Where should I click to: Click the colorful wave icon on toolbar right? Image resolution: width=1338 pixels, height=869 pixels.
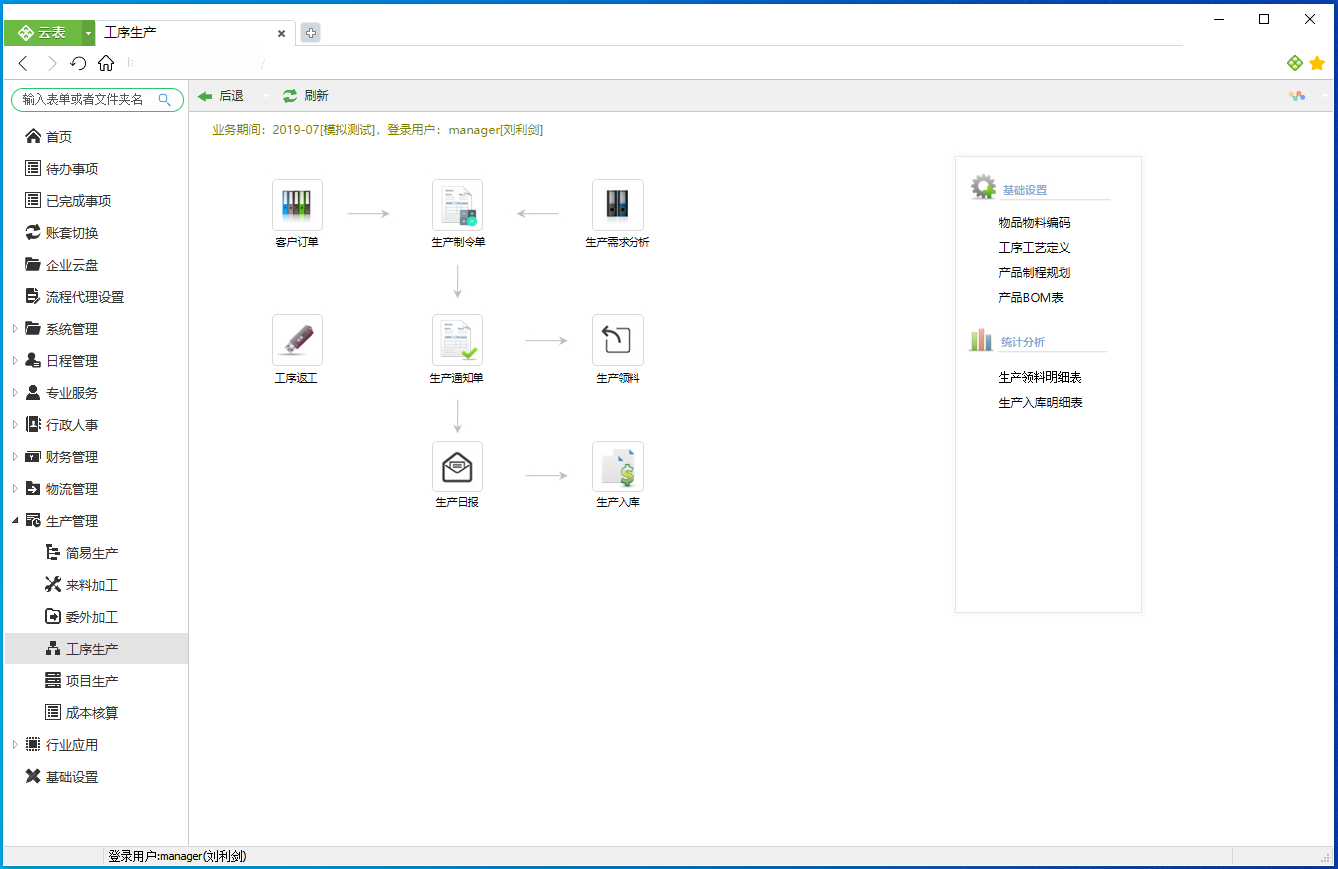[1297, 96]
